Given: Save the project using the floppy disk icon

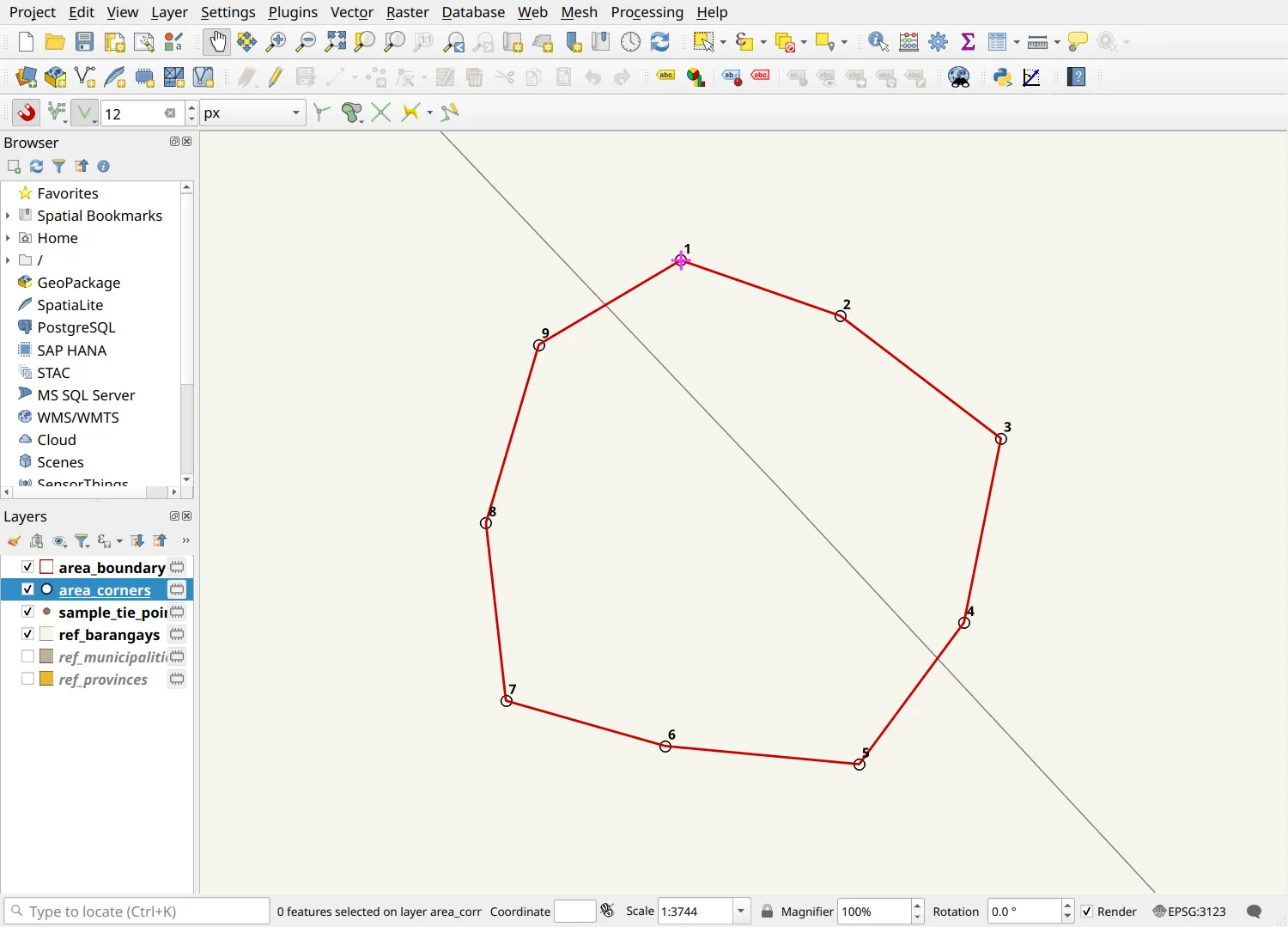Looking at the screenshot, I should (x=84, y=41).
